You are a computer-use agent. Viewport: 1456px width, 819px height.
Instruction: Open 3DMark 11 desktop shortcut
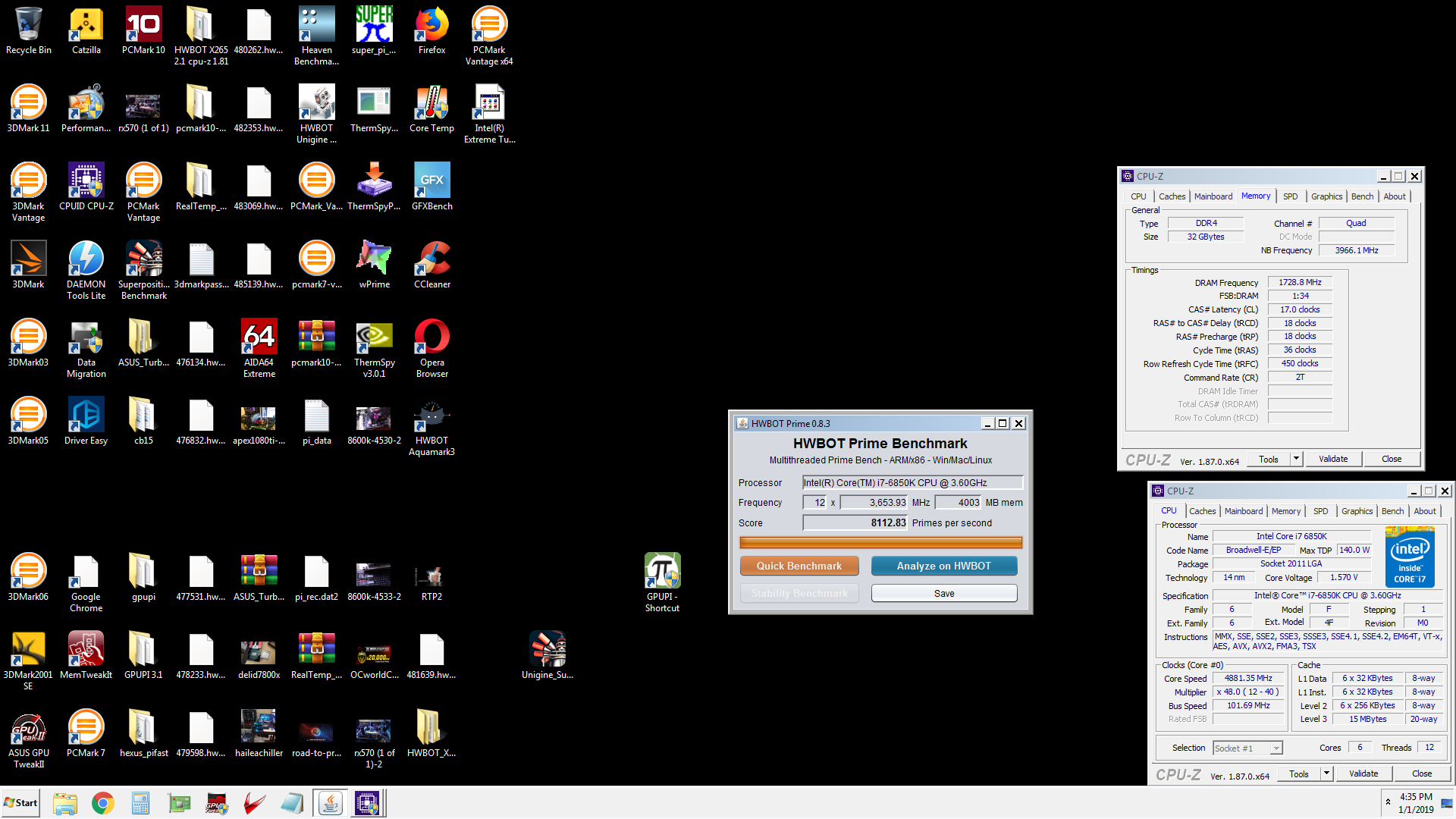28,109
